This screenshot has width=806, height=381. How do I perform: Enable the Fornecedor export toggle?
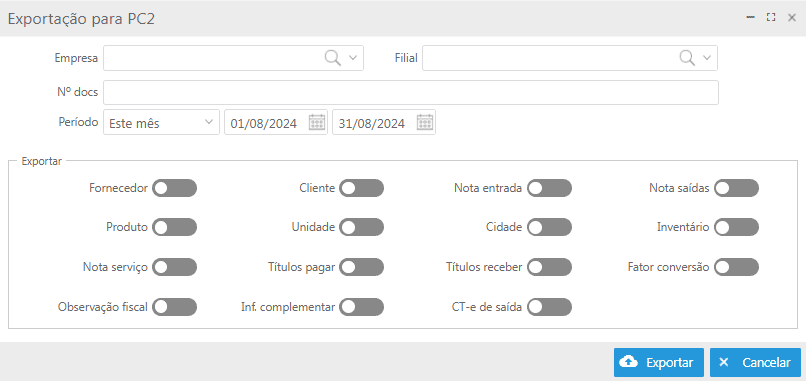coord(174,188)
